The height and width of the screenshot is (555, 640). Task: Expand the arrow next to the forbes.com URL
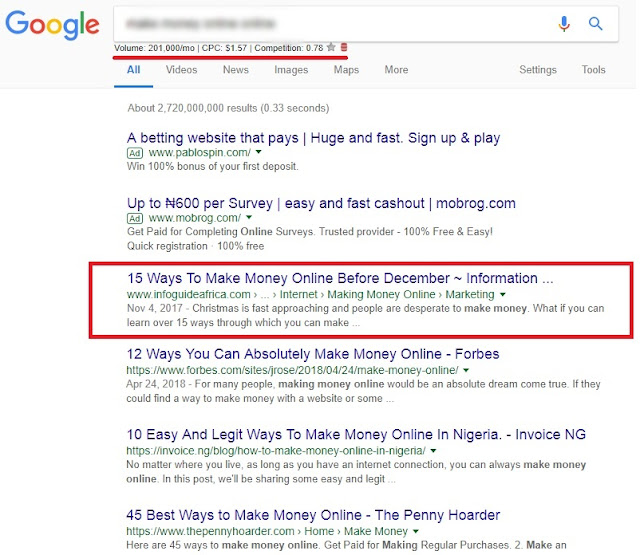coord(466,370)
